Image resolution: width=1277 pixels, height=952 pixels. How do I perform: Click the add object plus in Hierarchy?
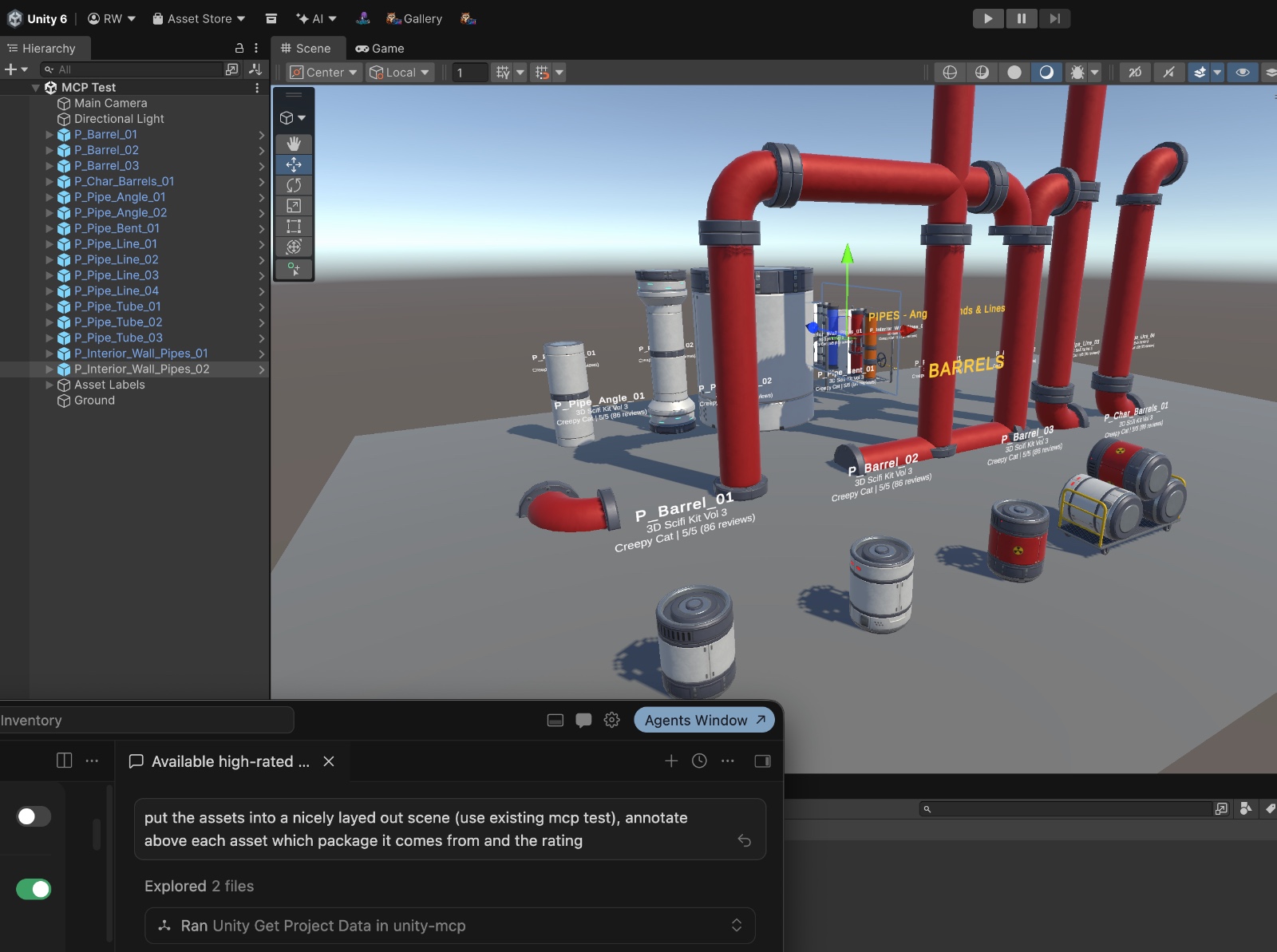pos(11,69)
